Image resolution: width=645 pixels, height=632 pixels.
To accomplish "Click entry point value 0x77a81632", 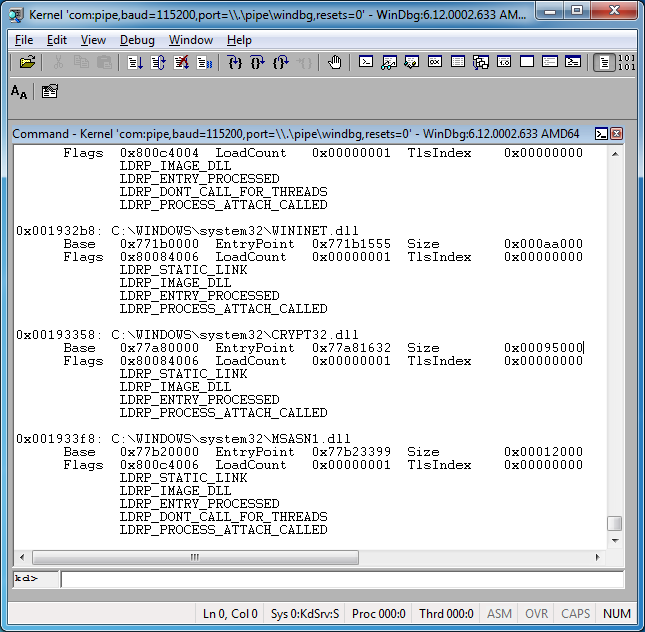I will point(351,348).
